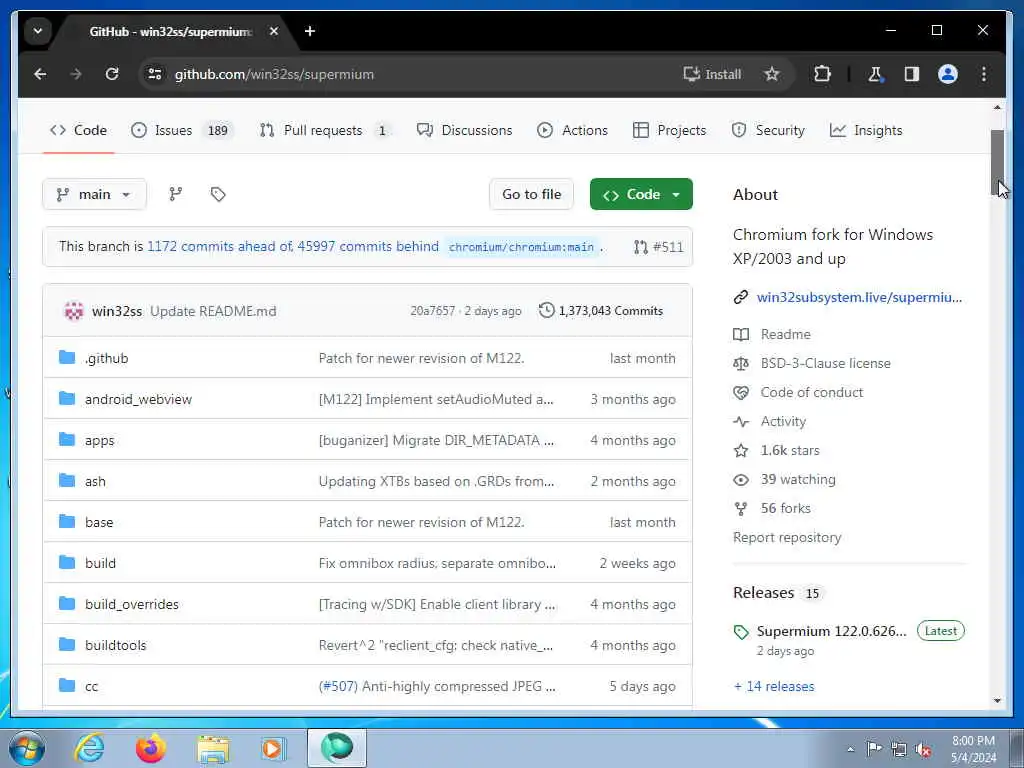Image resolution: width=1024 pixels, height=768 pixels.
Task: Open win32subsystem.live website link
Action: pyautogui.click(x=859, y=298)
